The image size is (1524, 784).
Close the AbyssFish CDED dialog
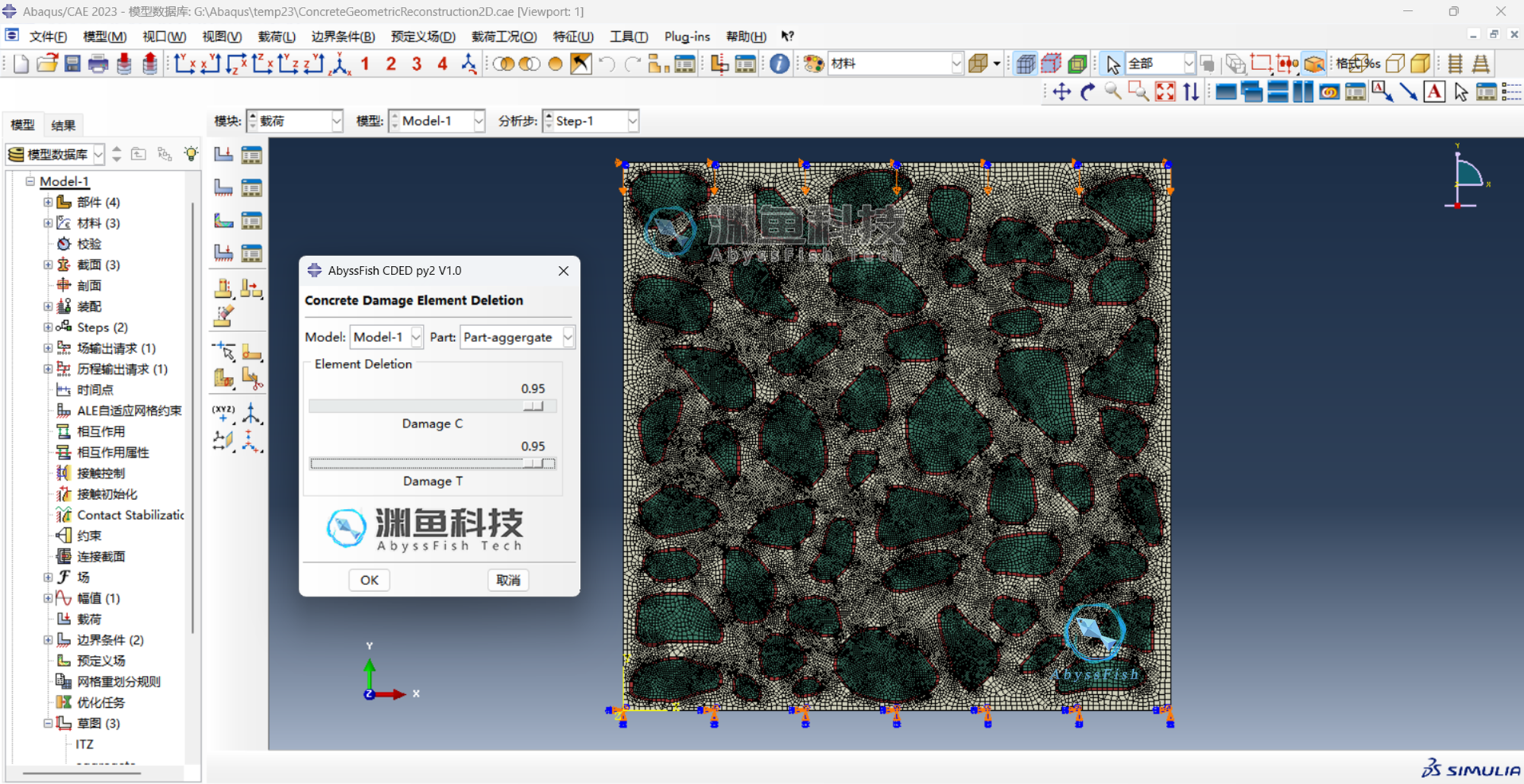(563, 270)
